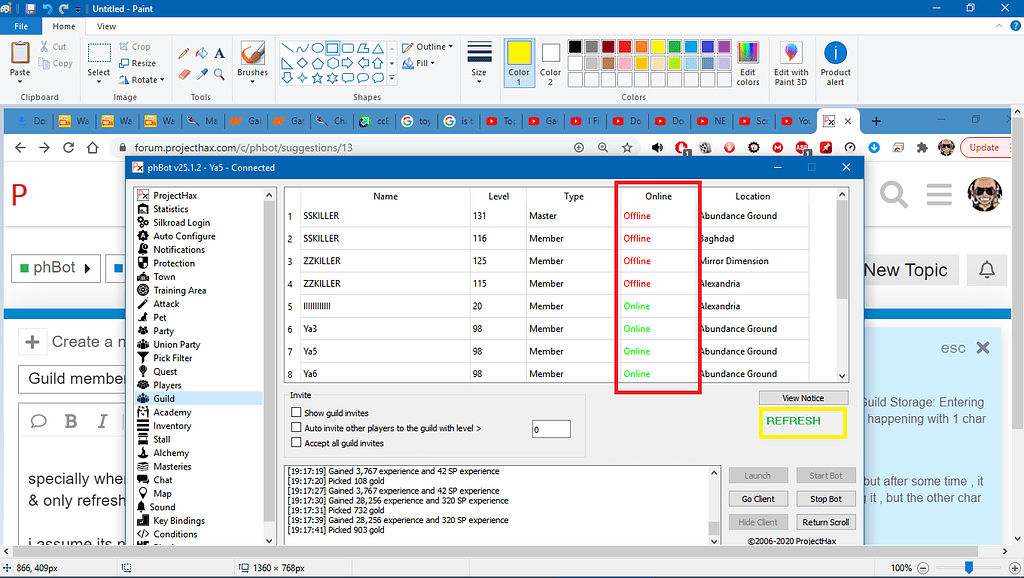Toggle Auto invite other players checkbox

[x=296, y=428]
